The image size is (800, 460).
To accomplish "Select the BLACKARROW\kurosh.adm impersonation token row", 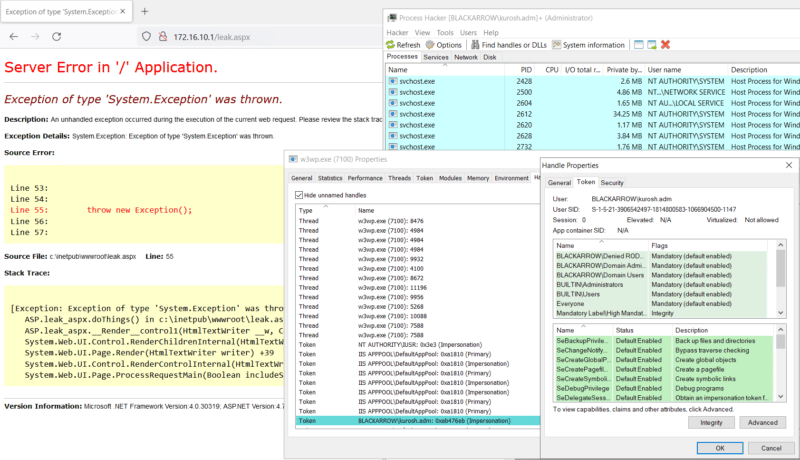I will 418,421.
